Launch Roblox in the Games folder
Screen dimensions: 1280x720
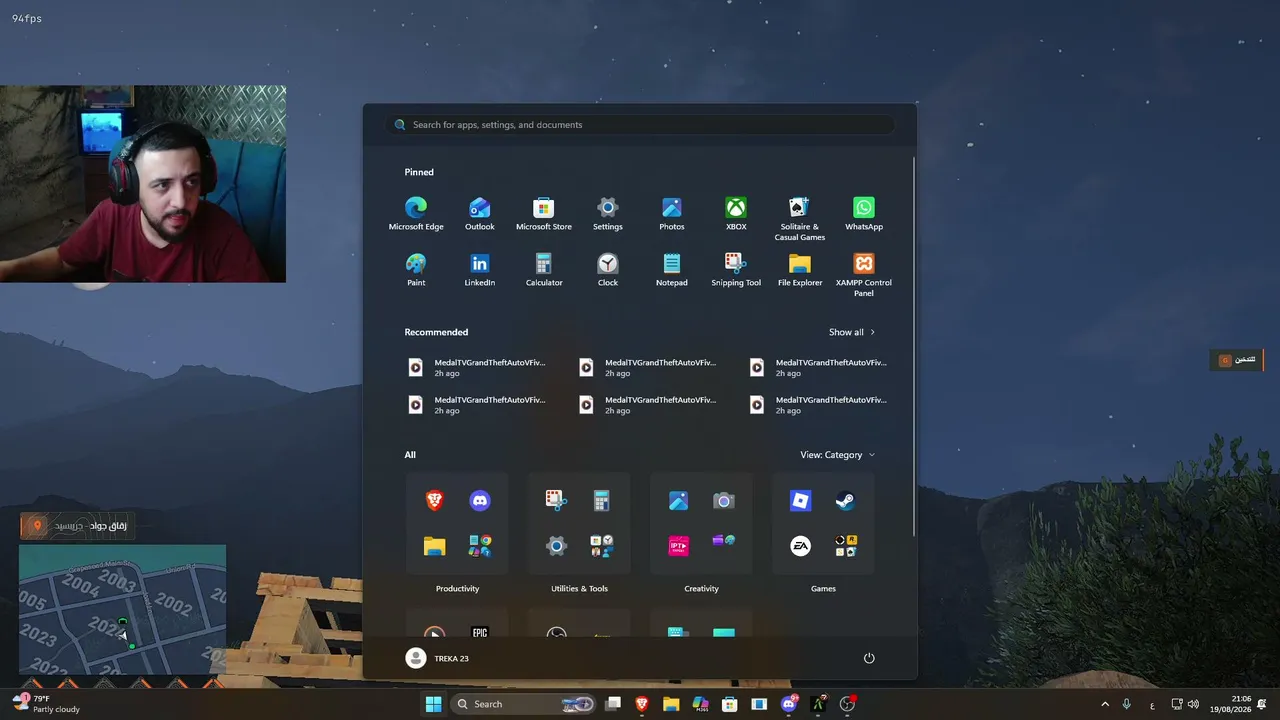[x=800, y=501]
